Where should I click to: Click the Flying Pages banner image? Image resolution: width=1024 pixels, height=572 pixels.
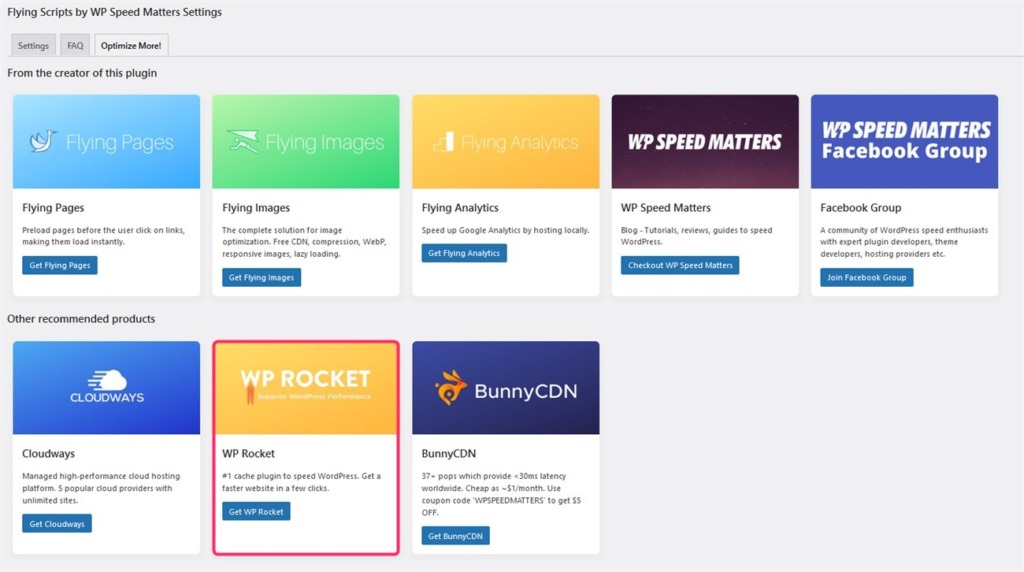pos(106,142)
